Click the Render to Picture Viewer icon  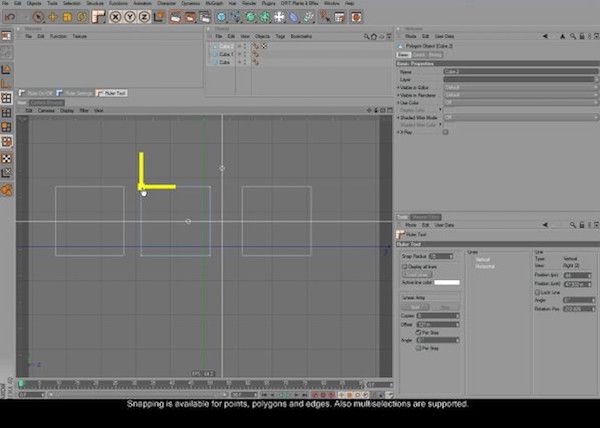pyautogui.click(x=190, y=17)
